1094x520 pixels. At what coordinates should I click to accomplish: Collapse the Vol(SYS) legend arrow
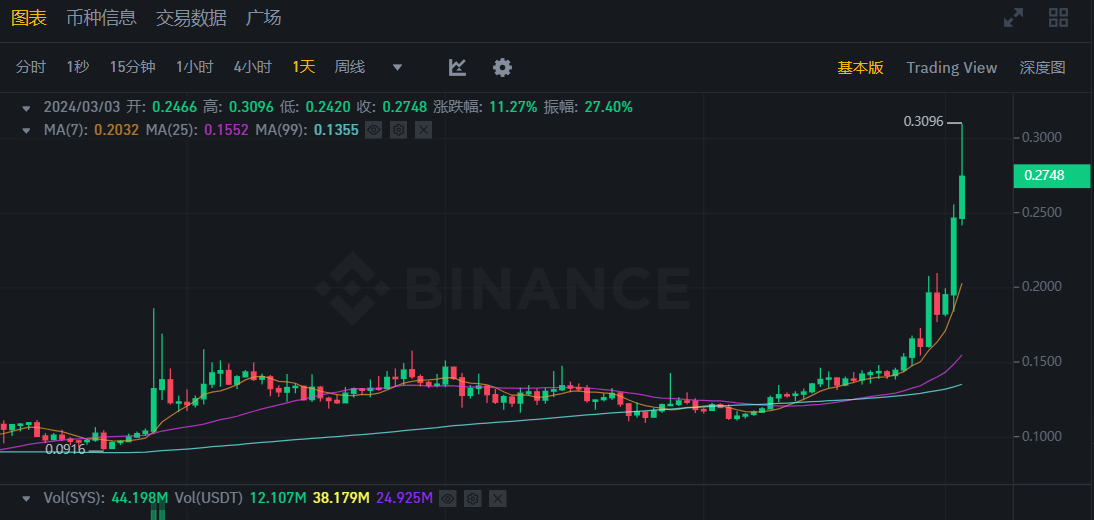(x=25, y=498)
